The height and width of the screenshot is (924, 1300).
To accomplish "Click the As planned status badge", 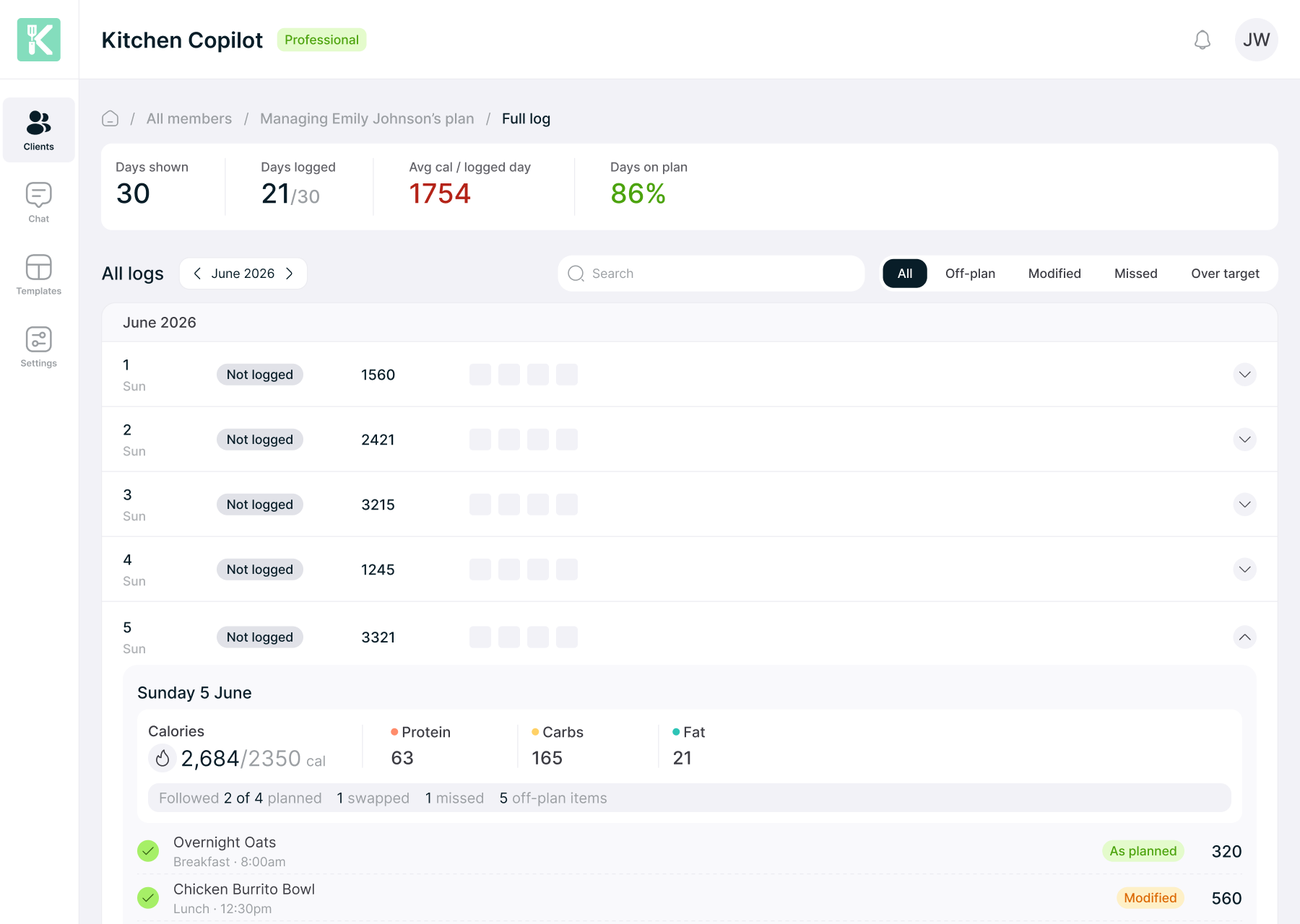I will (x=1143, y=851).
